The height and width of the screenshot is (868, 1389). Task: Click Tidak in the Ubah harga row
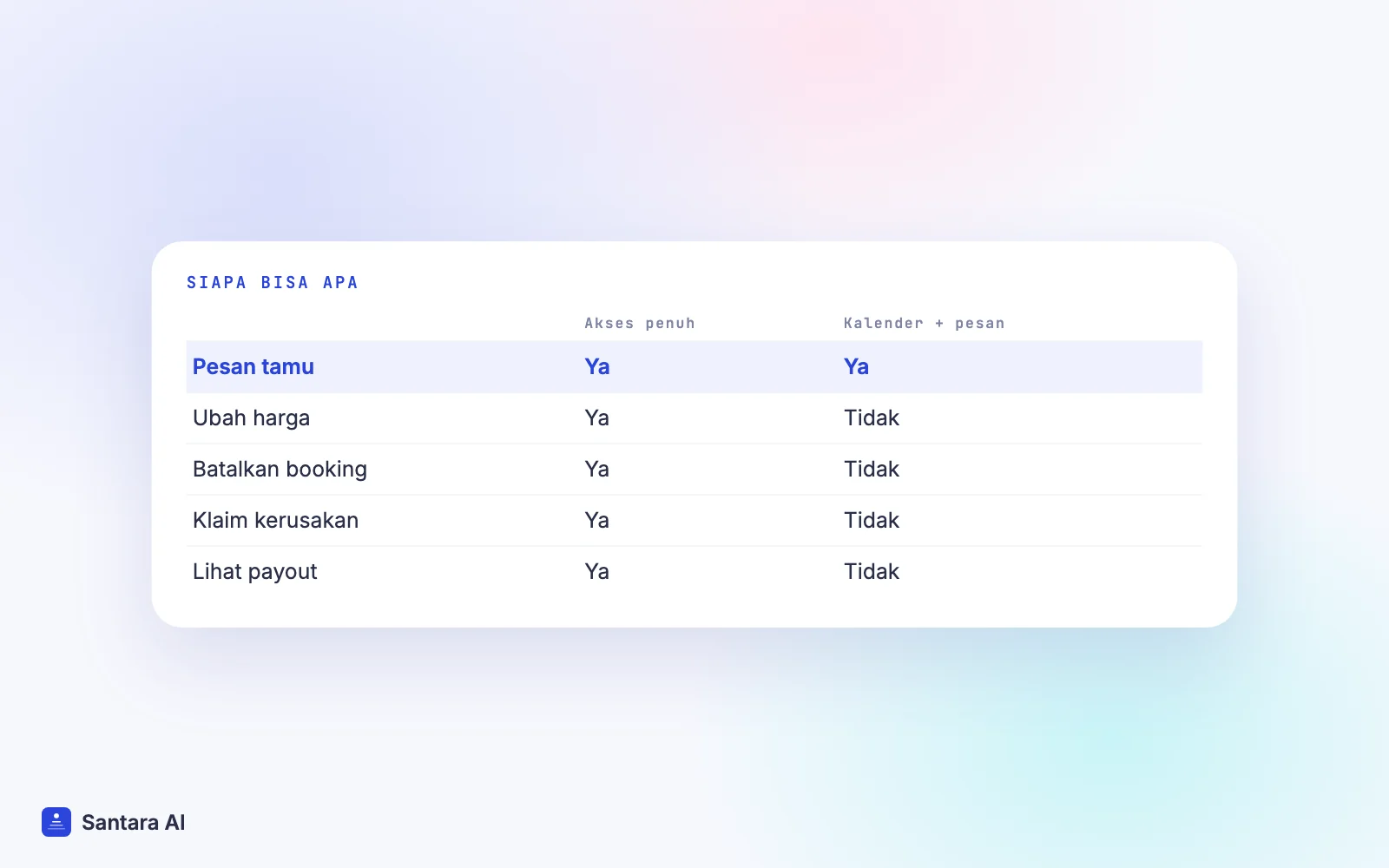coord(872,418)
